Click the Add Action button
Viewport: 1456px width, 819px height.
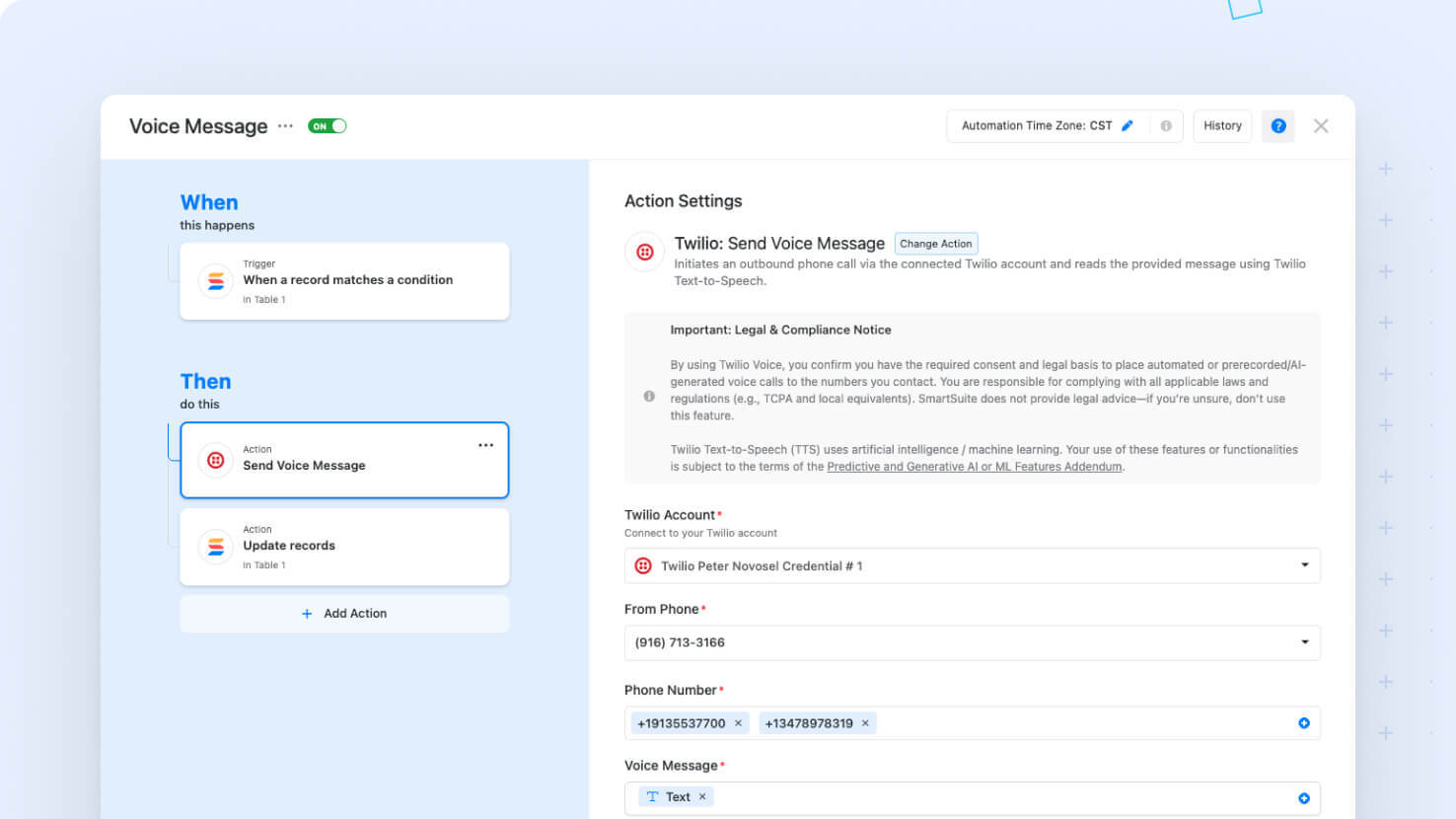(344, 613)
